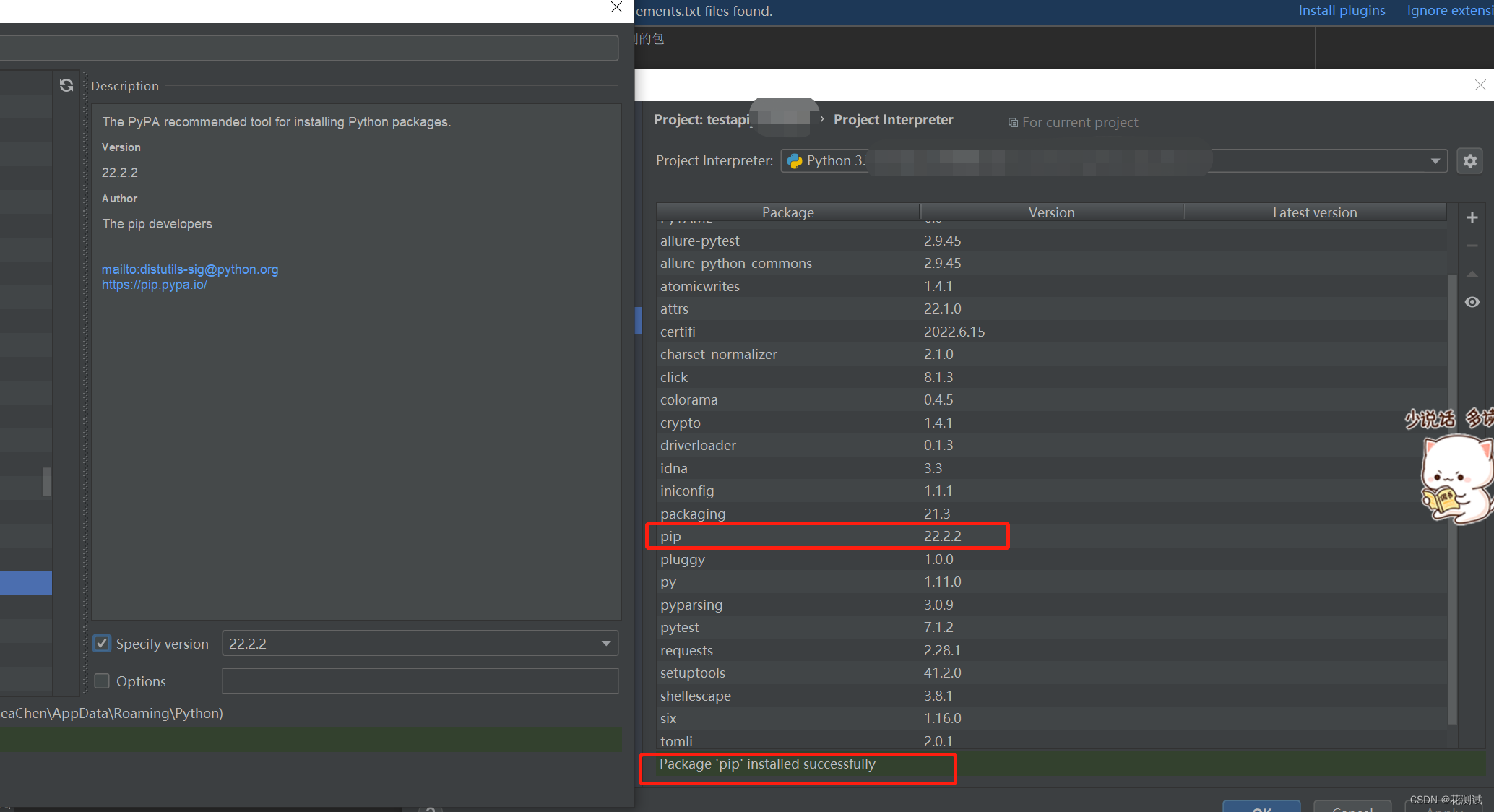Click the Project Interpreter breadcrumb
Viewport: 1494px width, 812px height.
894,120
